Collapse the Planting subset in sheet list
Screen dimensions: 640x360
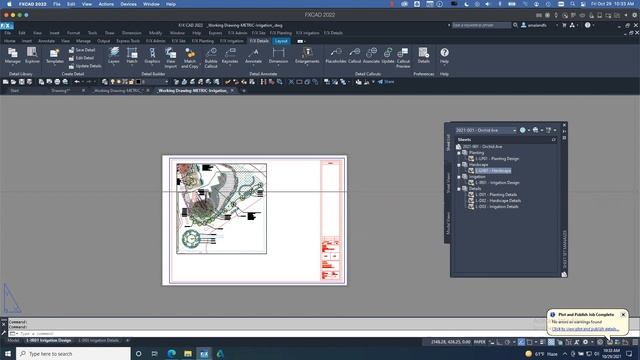point(459,153)
